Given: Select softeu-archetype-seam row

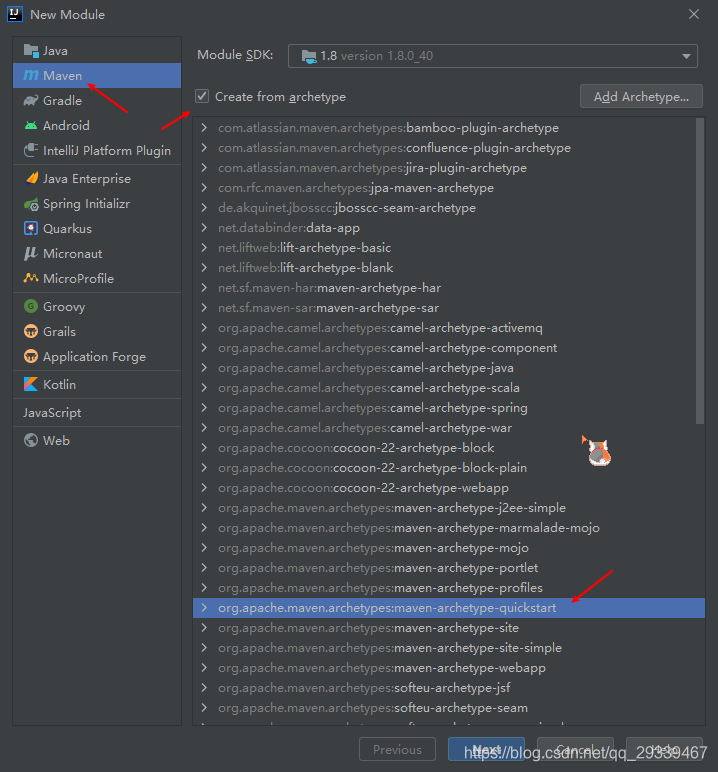Looking at the screenshot, I should [x=449, y=708].
